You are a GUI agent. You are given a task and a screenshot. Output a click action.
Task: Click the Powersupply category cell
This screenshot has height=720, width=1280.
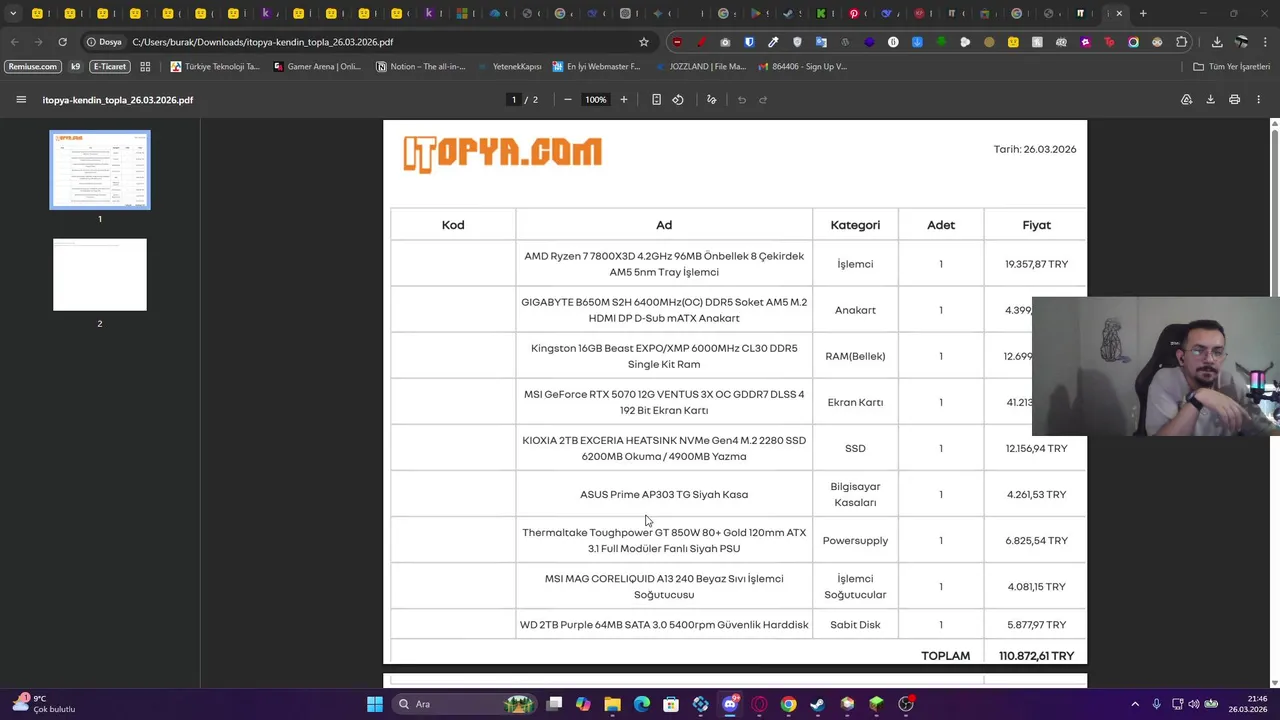(855, 540)
